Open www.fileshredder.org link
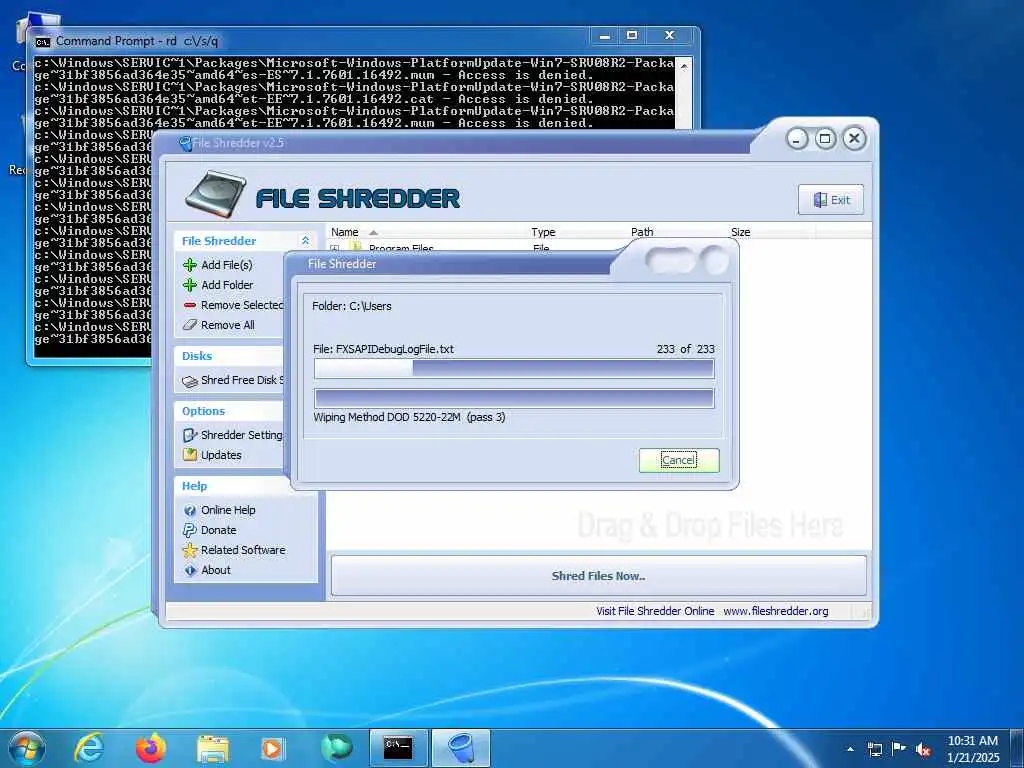 click(x=775, y=611)
